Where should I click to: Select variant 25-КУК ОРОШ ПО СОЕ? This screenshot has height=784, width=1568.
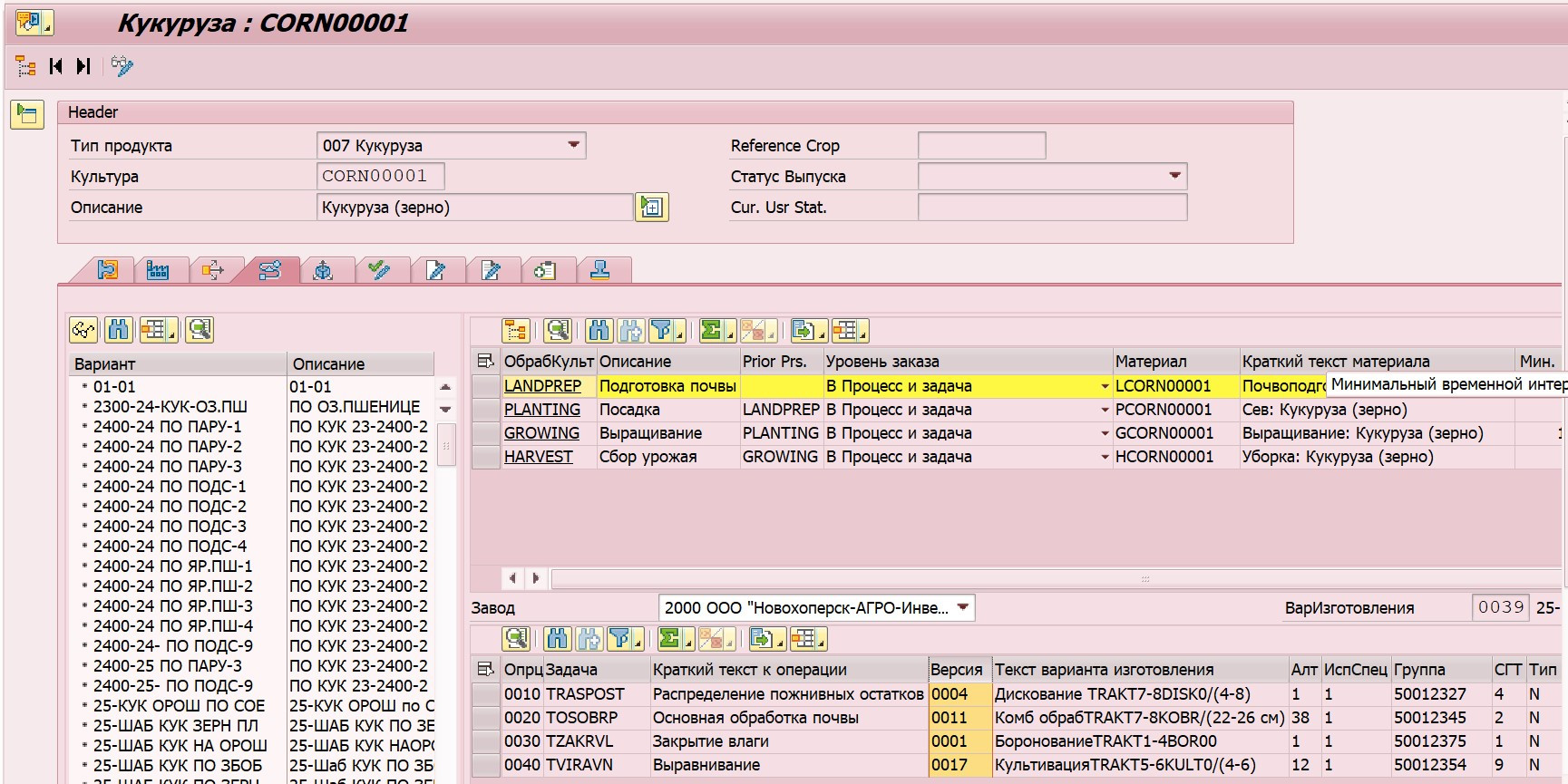179,705
